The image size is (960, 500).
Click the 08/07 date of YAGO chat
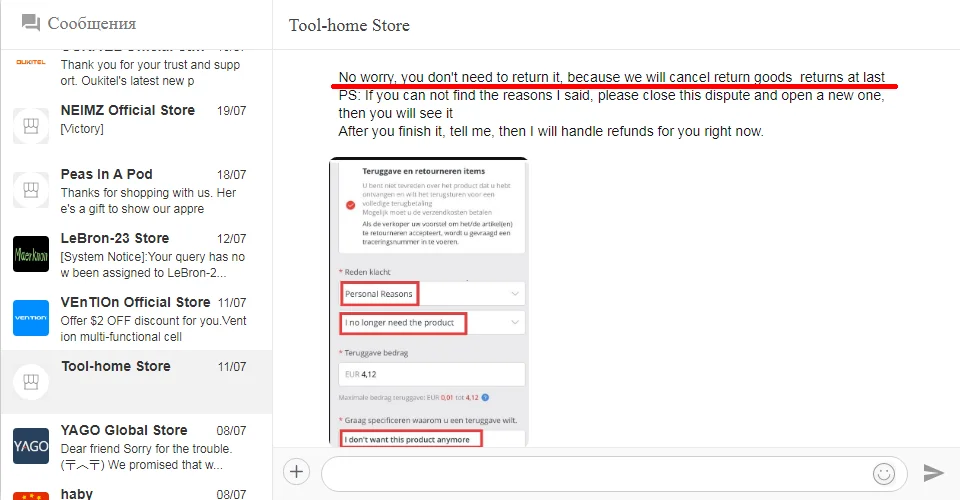pos(231,431)
